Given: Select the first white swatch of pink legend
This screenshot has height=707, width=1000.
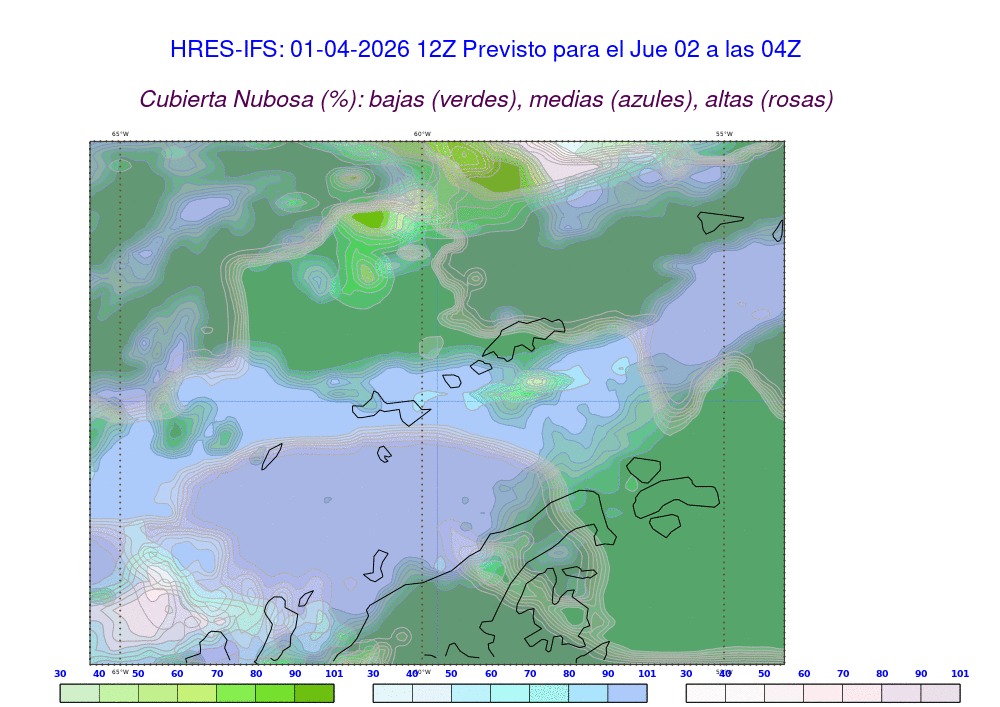Looking at the screenshot, I should coord(705,693).
